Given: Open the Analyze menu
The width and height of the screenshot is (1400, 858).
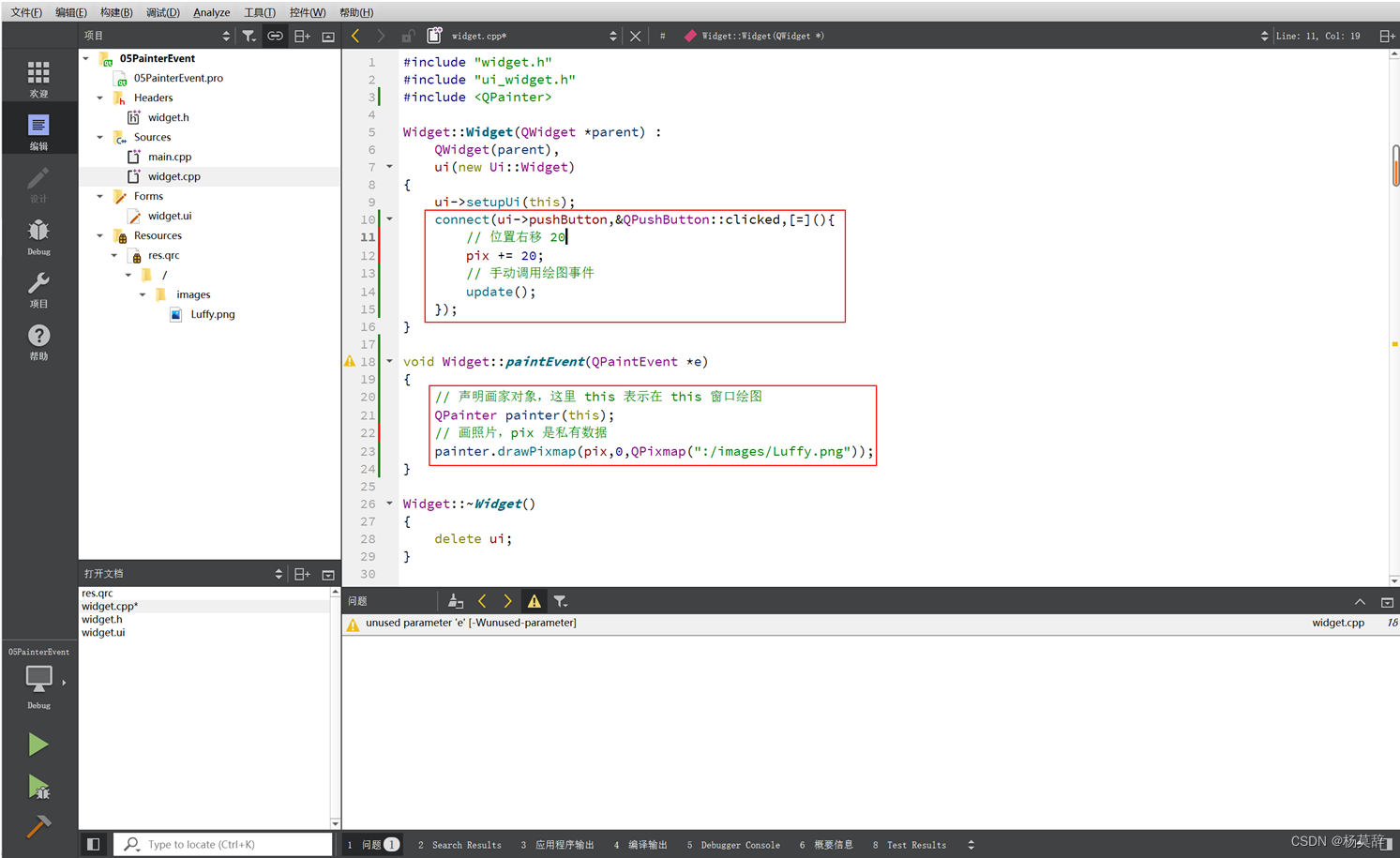Looking at the screenshot, I should [x=211, y=12].
